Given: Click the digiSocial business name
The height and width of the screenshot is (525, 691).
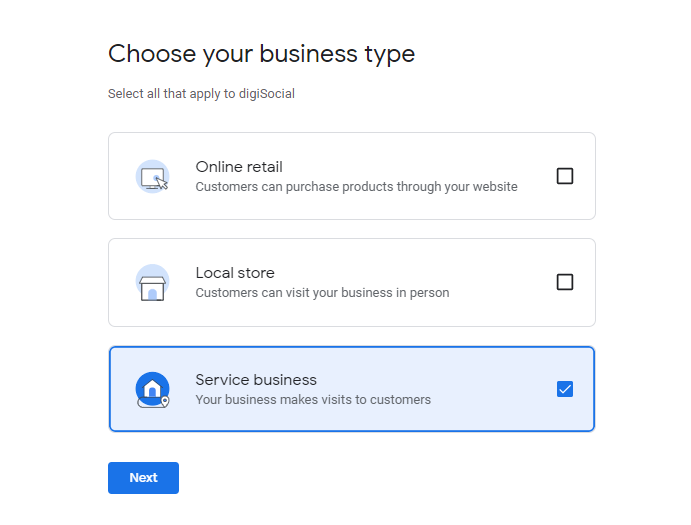Looking at the screenshot, I should [x=266, y=94].
